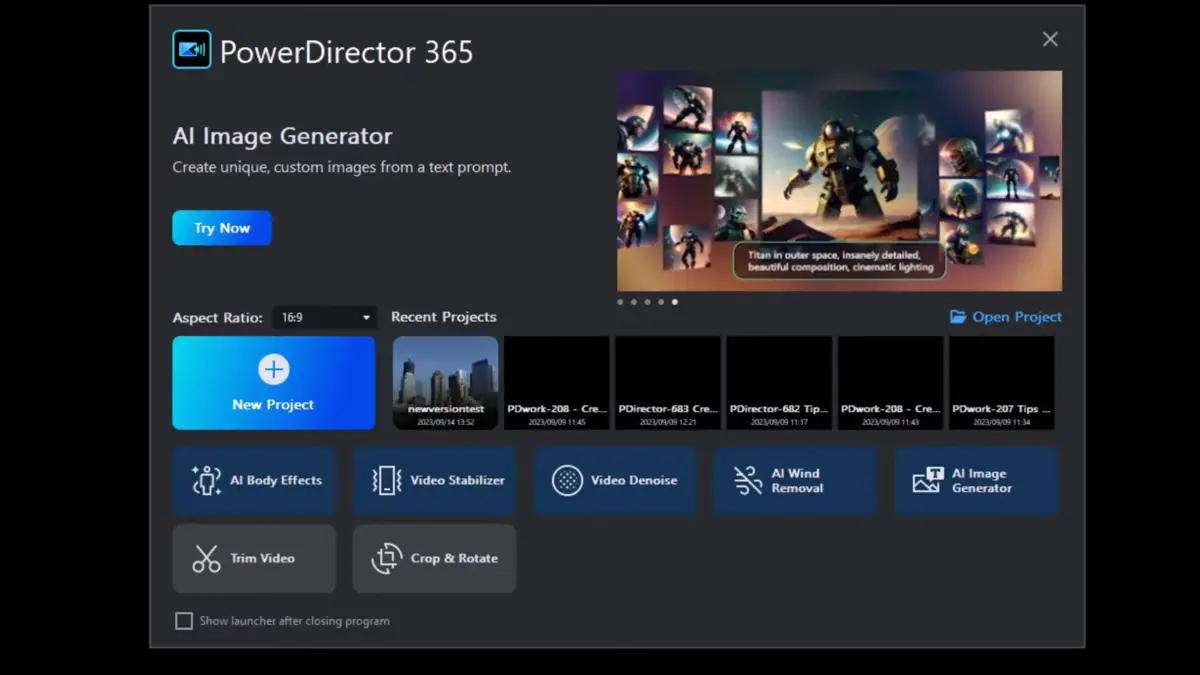Image resolution: width=1200 pixels, height=675 pixels.
Task: Open the Video Stabilizer tool
Action: point(434,481)
